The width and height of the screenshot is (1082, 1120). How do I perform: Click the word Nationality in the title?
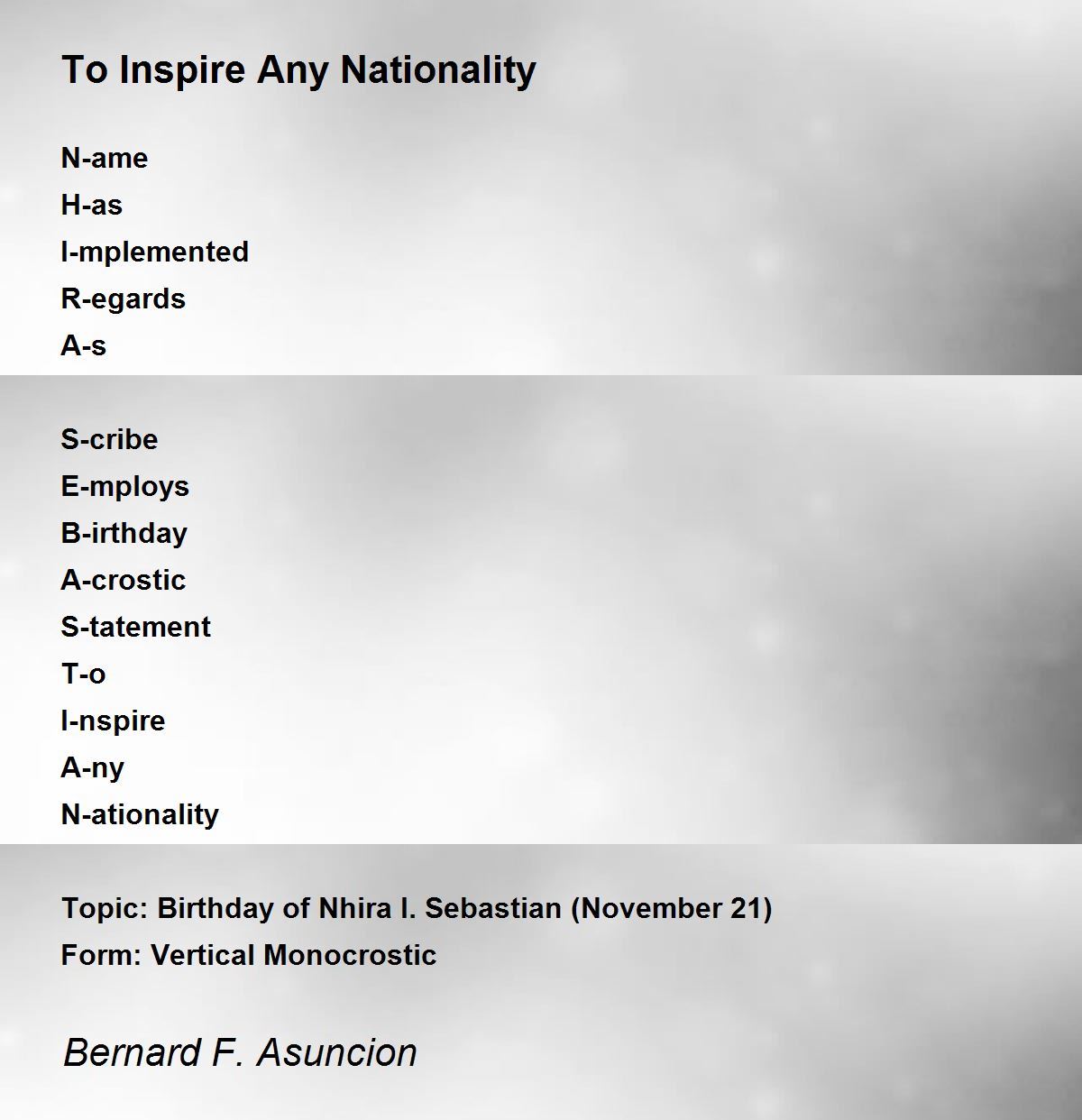click(438, 70)
